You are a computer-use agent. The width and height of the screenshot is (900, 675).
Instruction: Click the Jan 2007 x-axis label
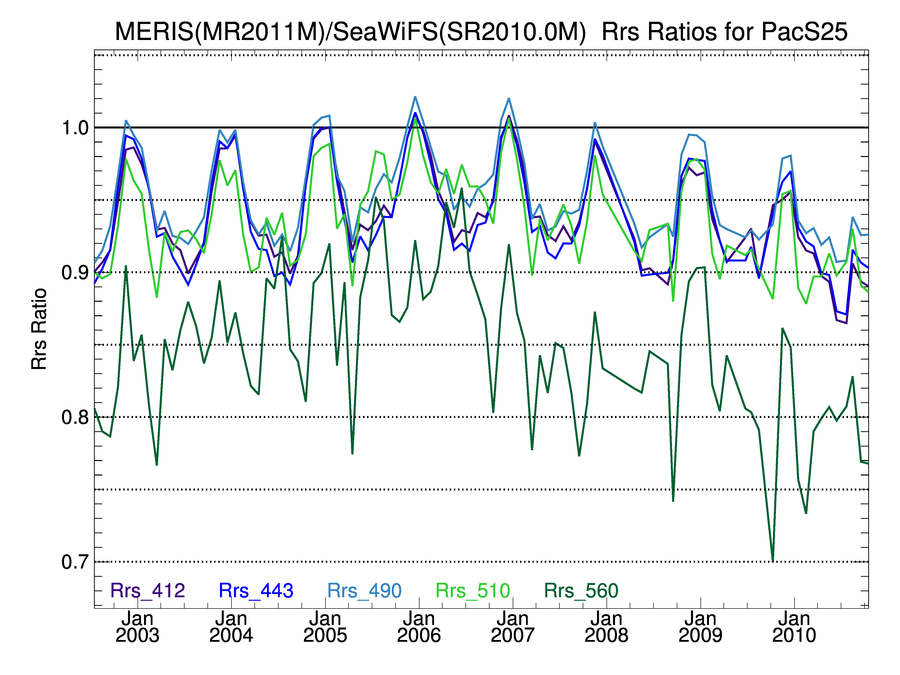pos(513,627)
